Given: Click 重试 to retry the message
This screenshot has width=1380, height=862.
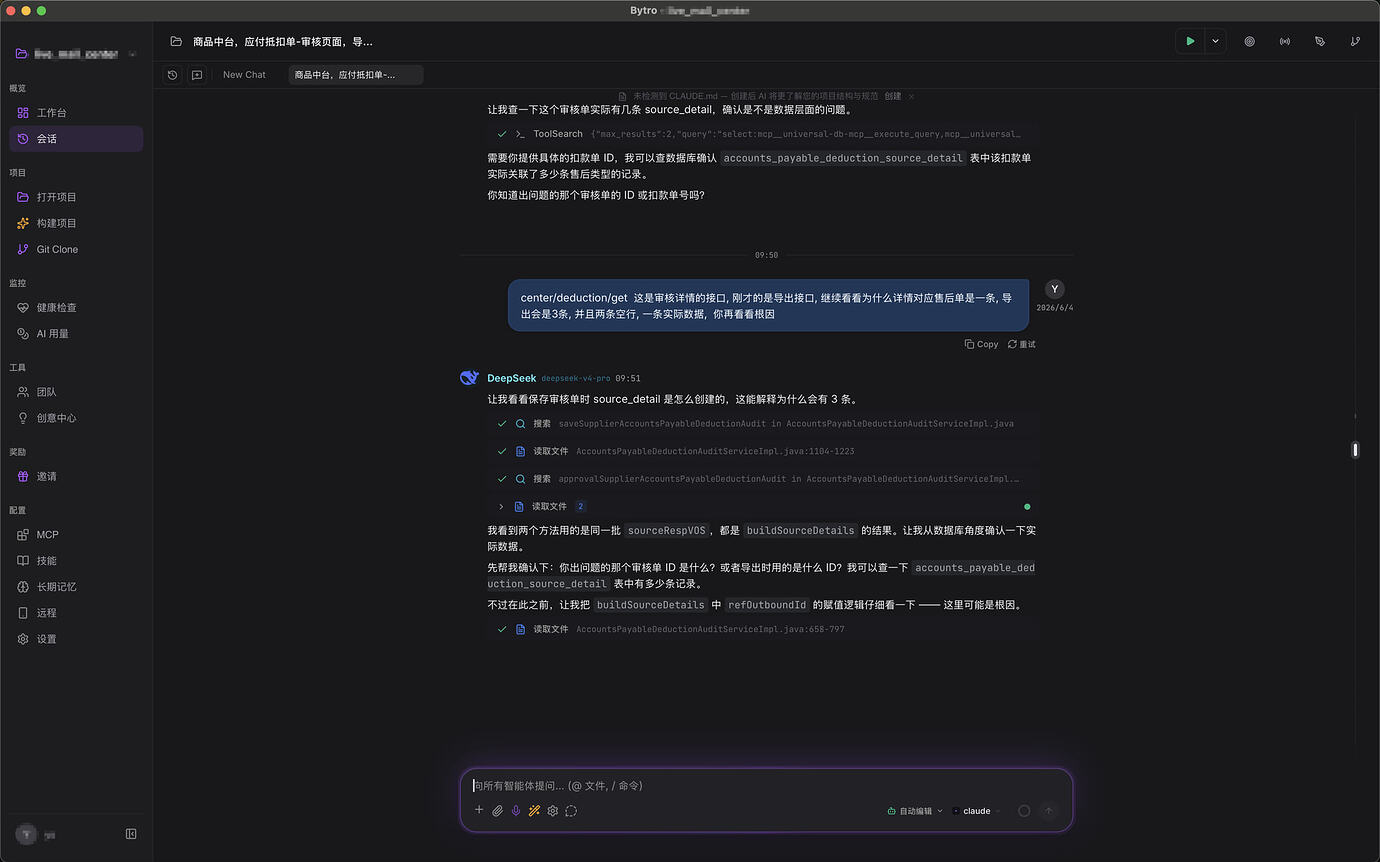Looking at the screenshot, I should pyautogui.click(x=1021, y=344).
